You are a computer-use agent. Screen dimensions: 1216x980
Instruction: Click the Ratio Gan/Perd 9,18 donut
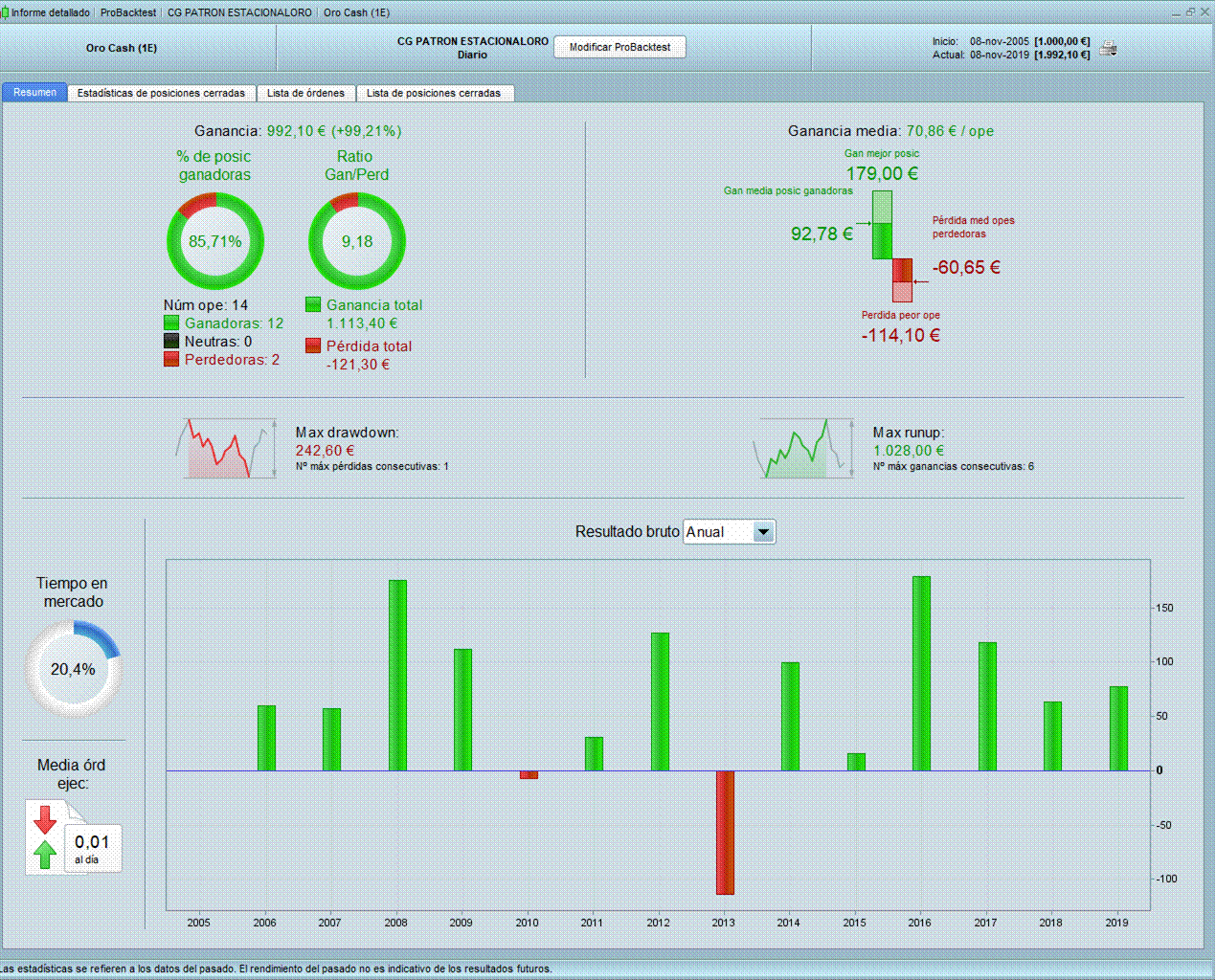coord(357,241)
